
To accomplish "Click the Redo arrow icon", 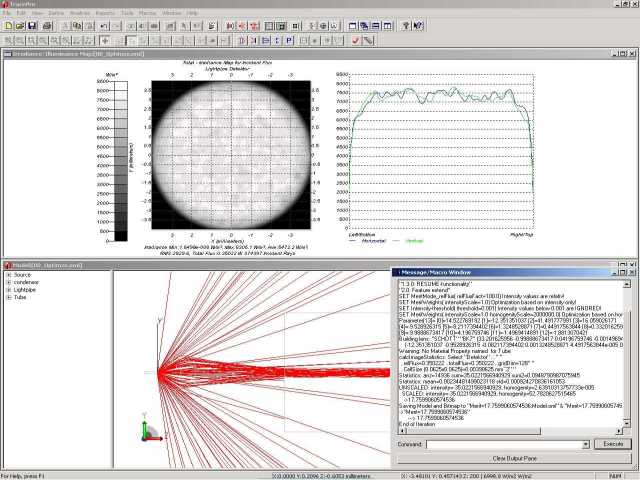I will click(116, 26).
